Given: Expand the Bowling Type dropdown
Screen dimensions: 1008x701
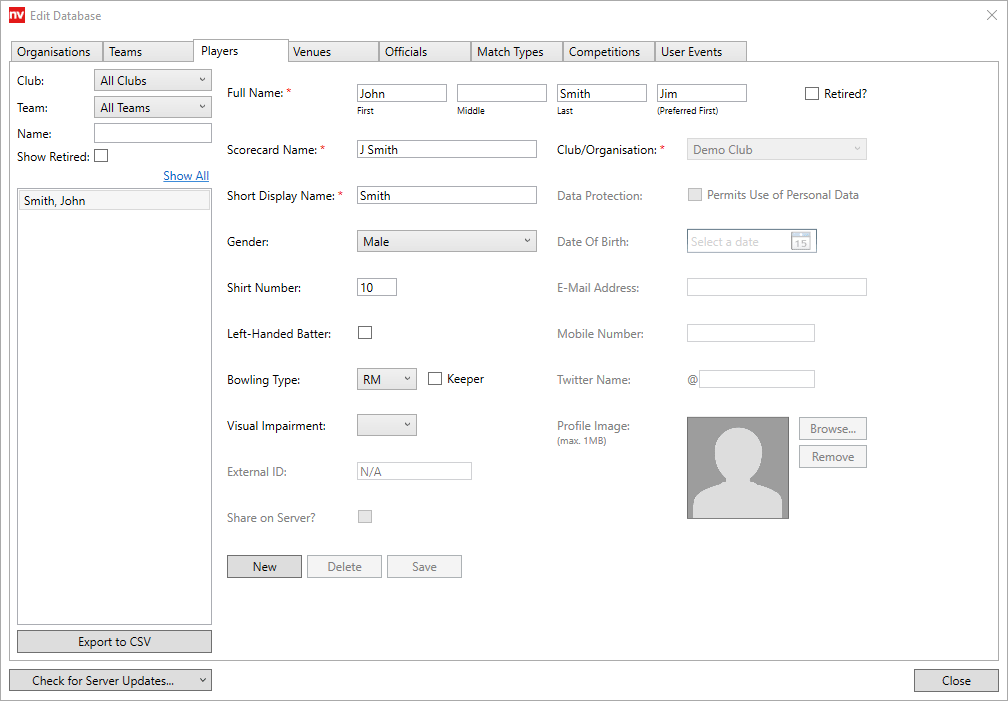Looking at the screenshot, I should coord(386,380).
